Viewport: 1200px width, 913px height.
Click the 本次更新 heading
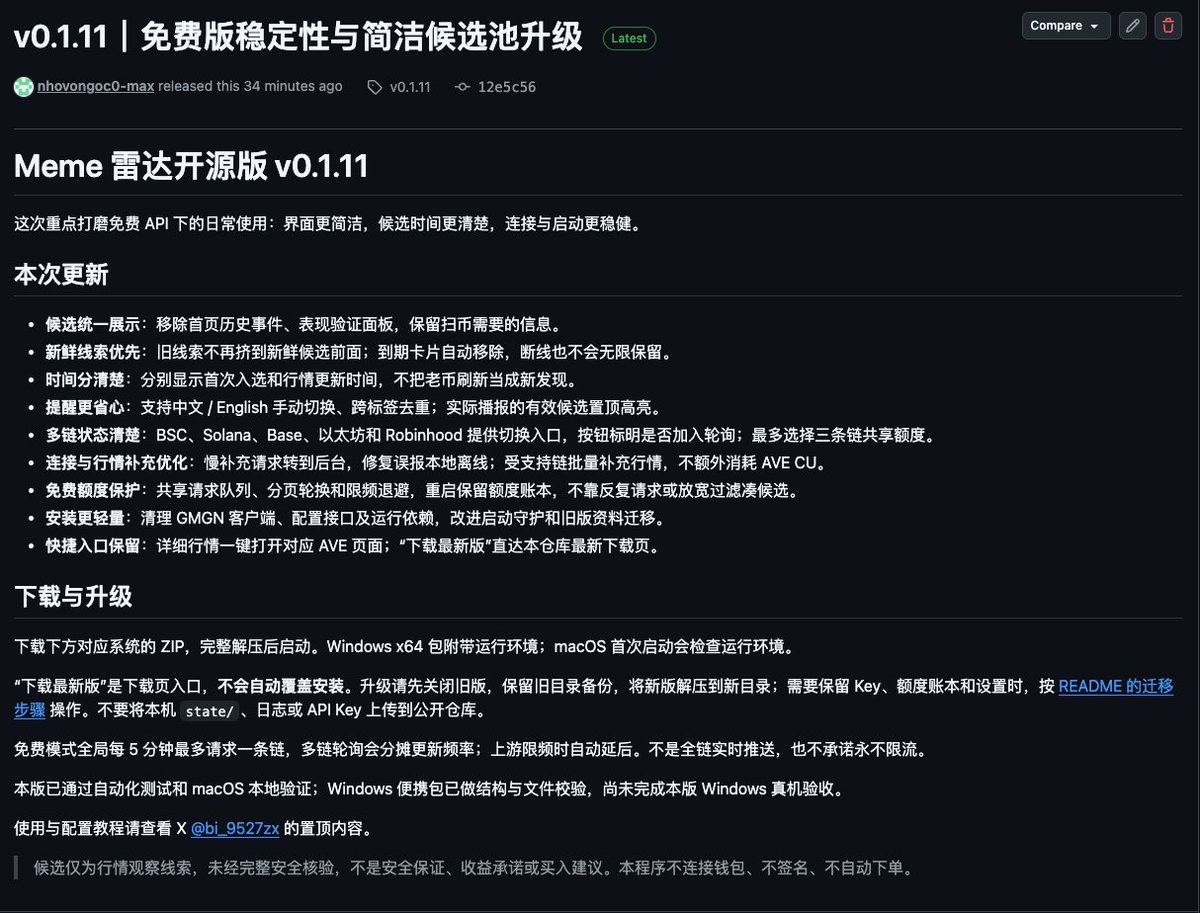coord(61,274)
